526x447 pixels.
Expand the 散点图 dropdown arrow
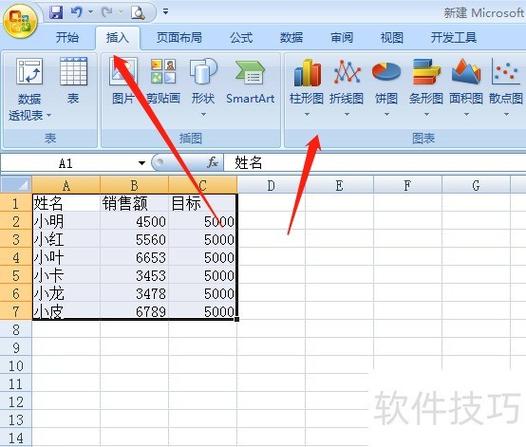[x=506, y=115]
